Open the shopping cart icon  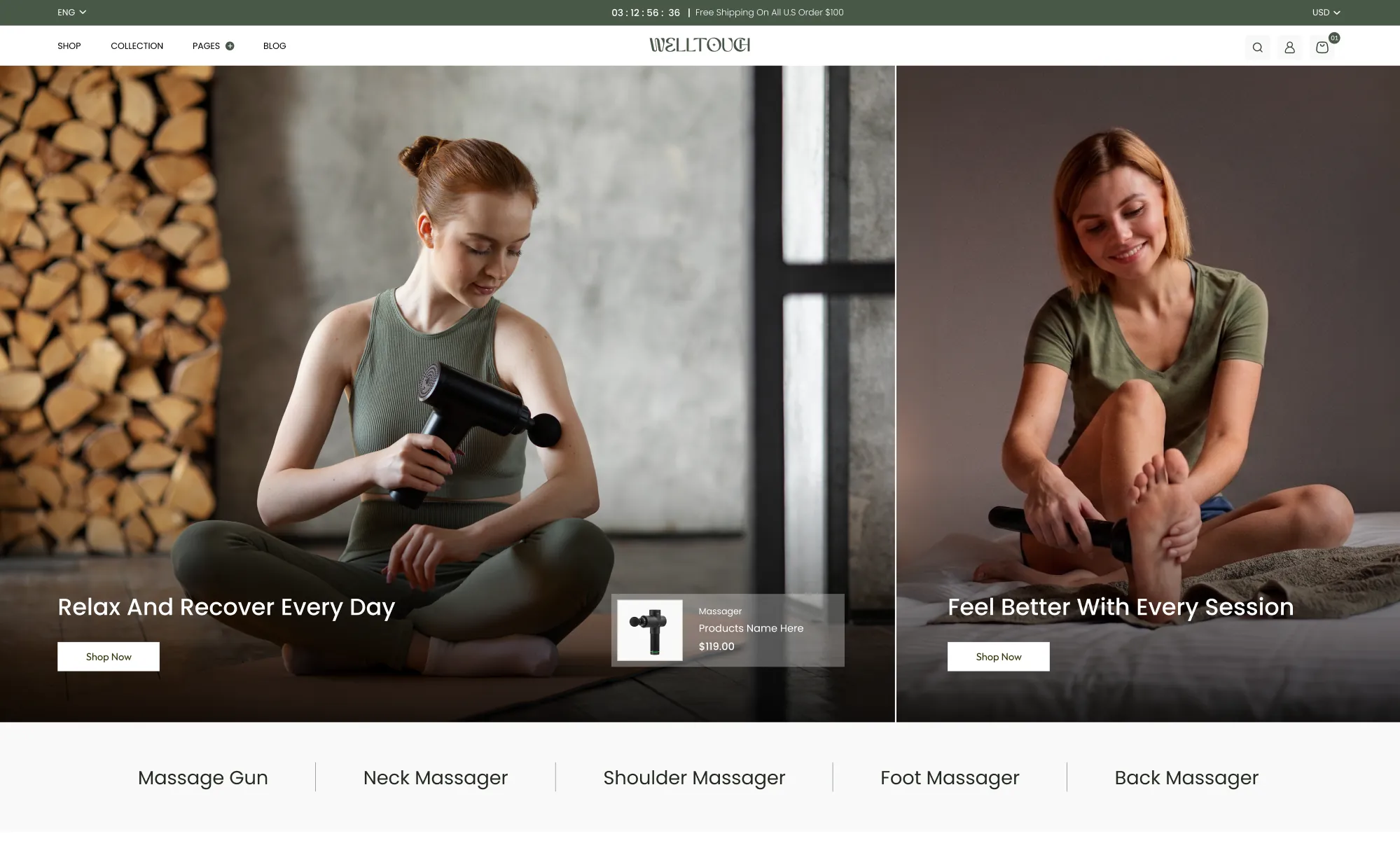1322,48
